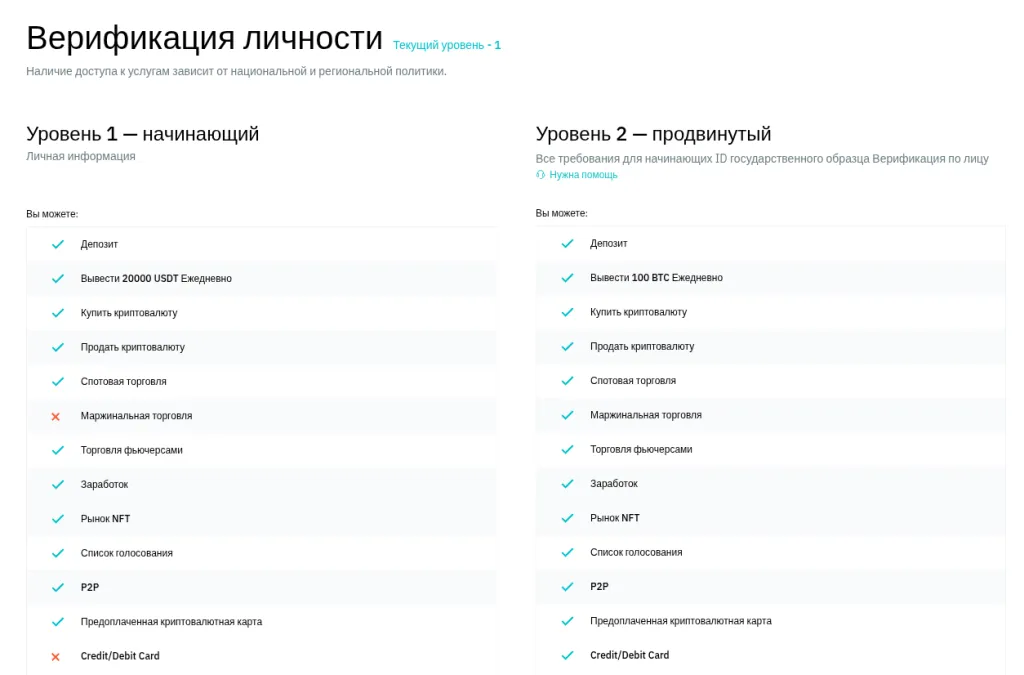Click the checkmark next to Level 1 P2P
This screenshot has width=1024, height=675.
[57, 587]
